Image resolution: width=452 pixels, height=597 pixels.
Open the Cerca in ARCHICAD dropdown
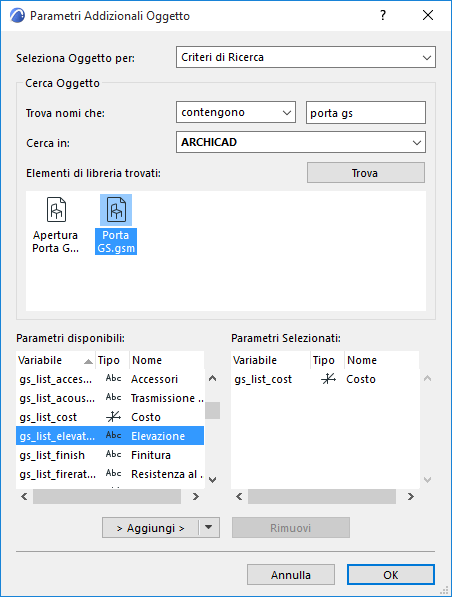(x=301, y=142)
